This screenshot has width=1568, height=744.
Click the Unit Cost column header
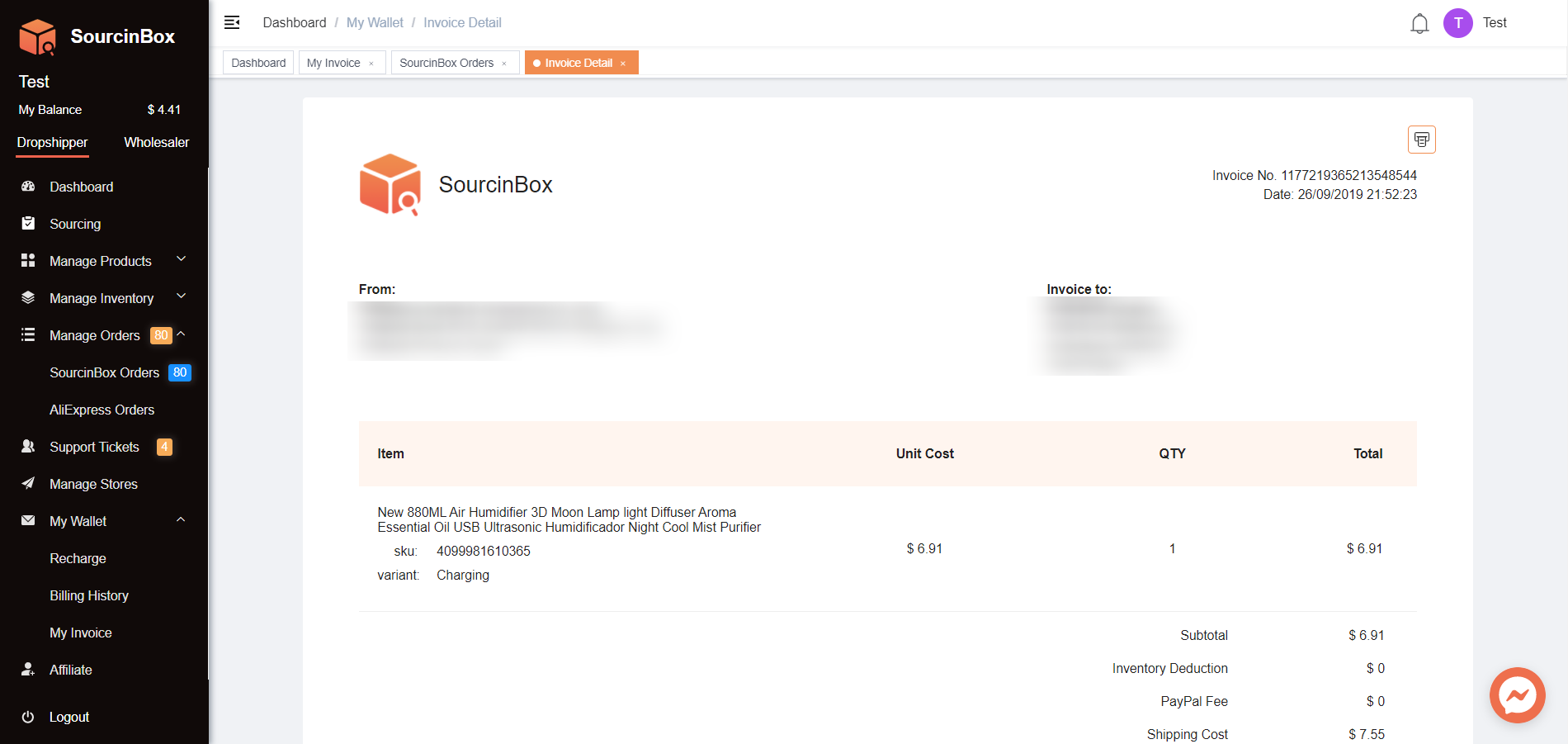[925, 453]
